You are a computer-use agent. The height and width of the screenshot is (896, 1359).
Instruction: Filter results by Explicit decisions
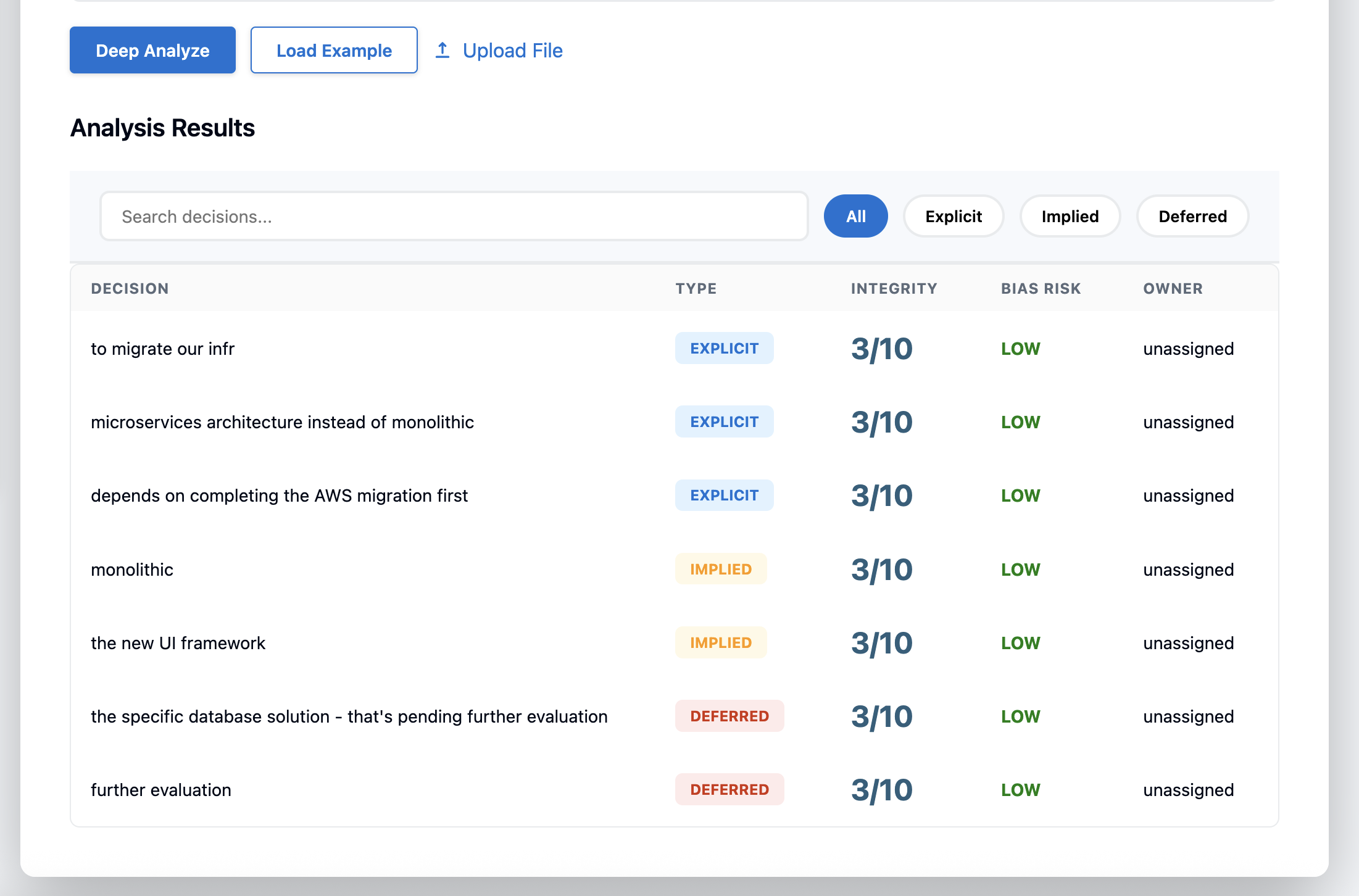pyautogui.click(x=953, y=217)
